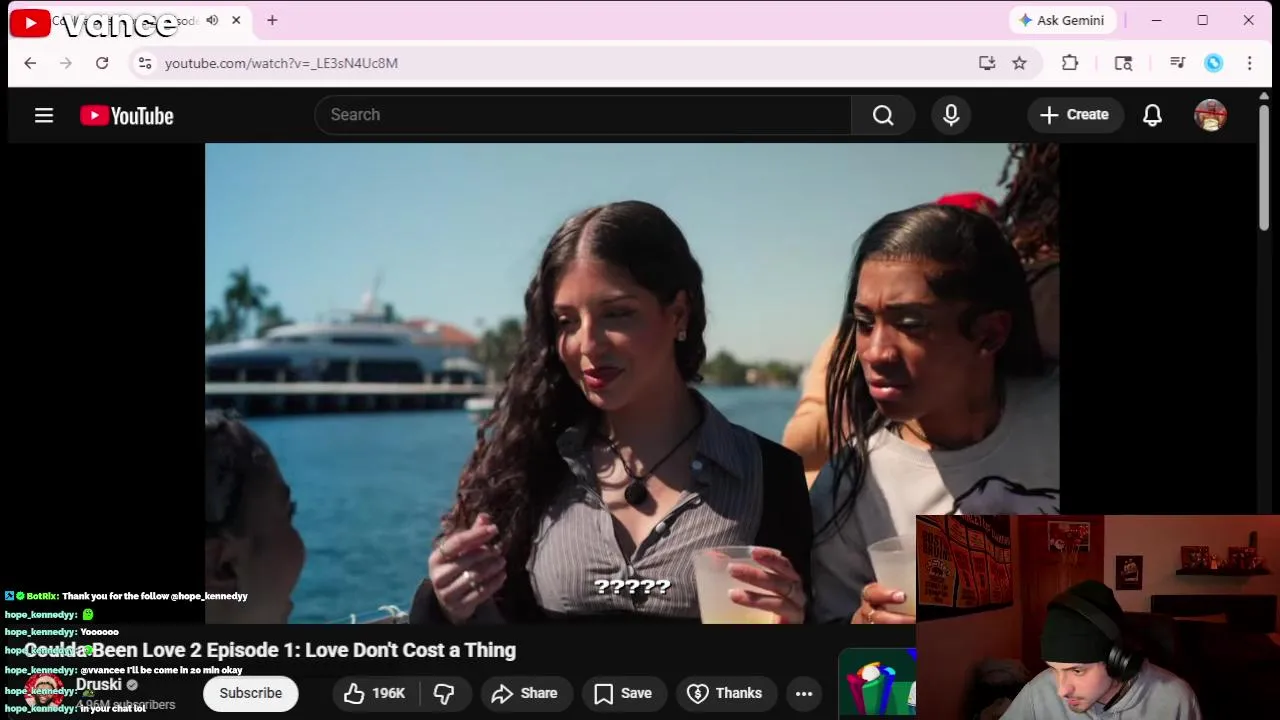The width and height of the screenshot is (1280, 720).
Task: Go back with the browser arrow
Action: point(30,63)
